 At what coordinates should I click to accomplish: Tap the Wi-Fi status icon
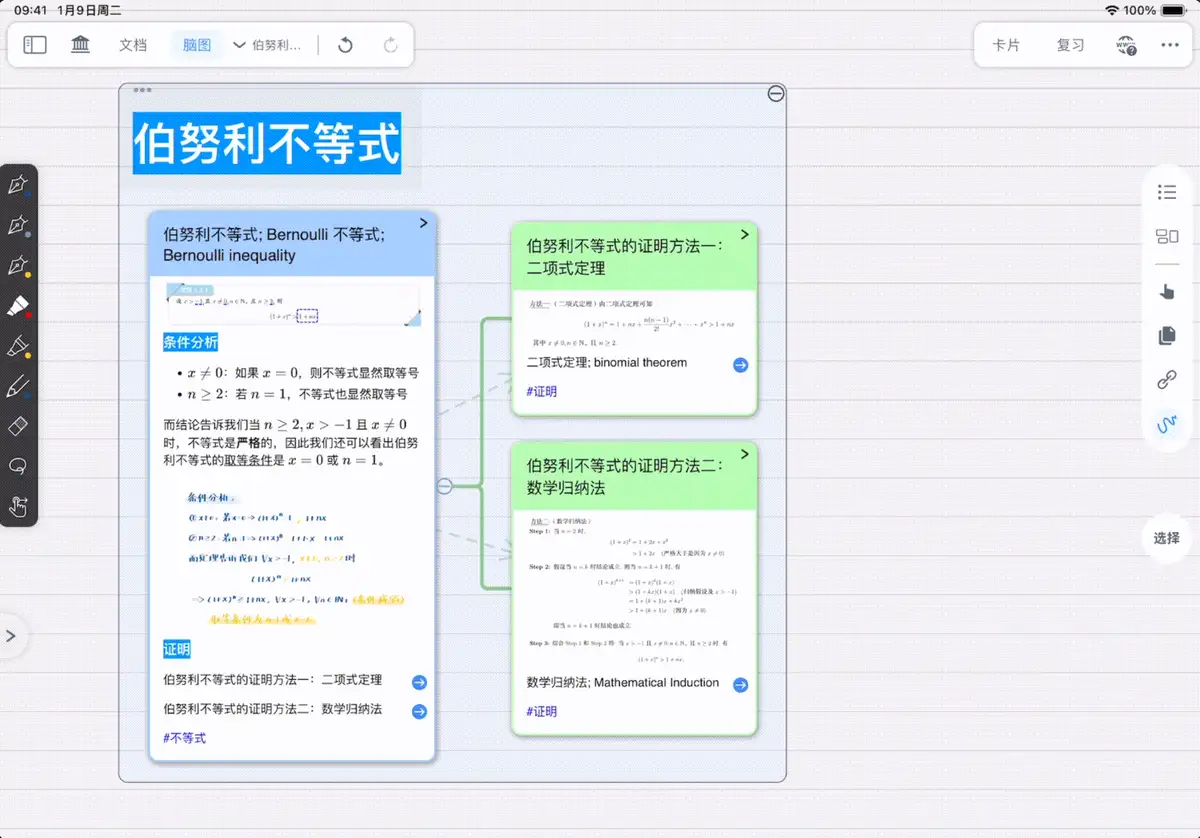pos(1111,10)
